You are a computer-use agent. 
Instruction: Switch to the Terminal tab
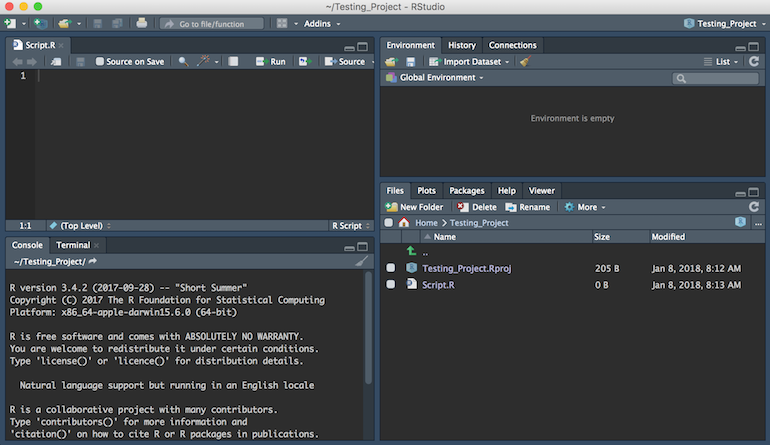(x=73, y=245)
